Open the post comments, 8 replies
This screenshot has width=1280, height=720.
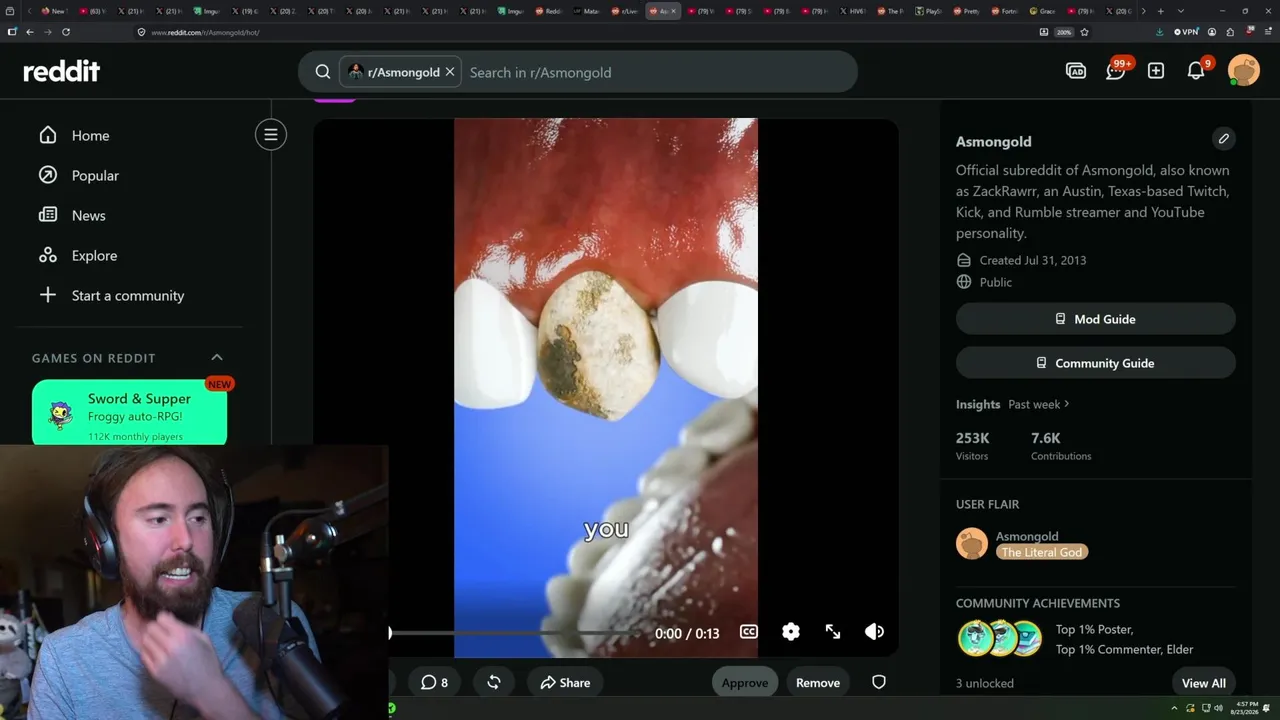[x=434, y=682]
